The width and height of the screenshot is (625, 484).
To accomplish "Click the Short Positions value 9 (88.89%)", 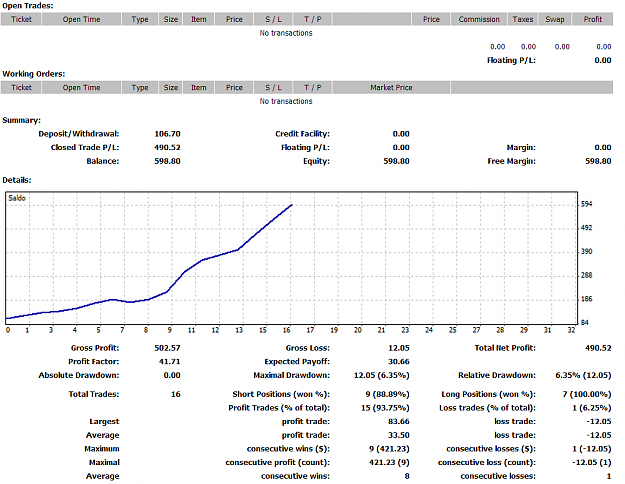I will [387, 394].
